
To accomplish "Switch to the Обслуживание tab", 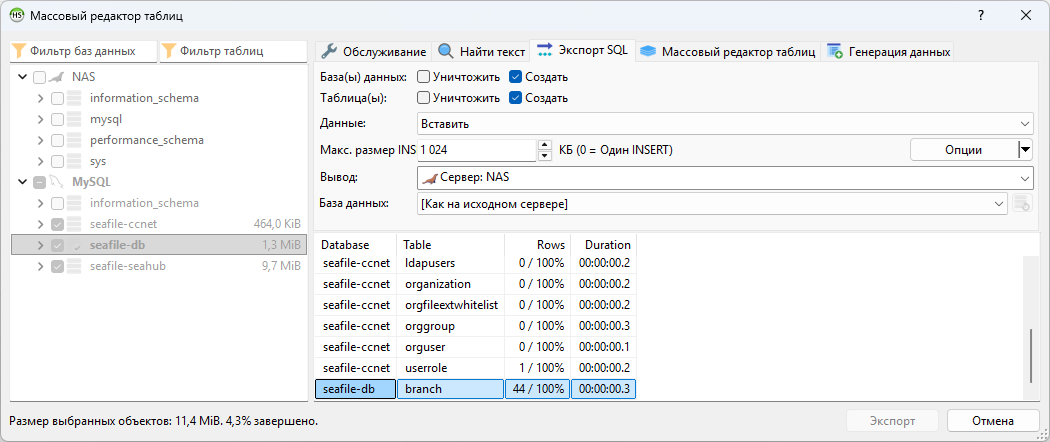I will (x=374, y=52).
